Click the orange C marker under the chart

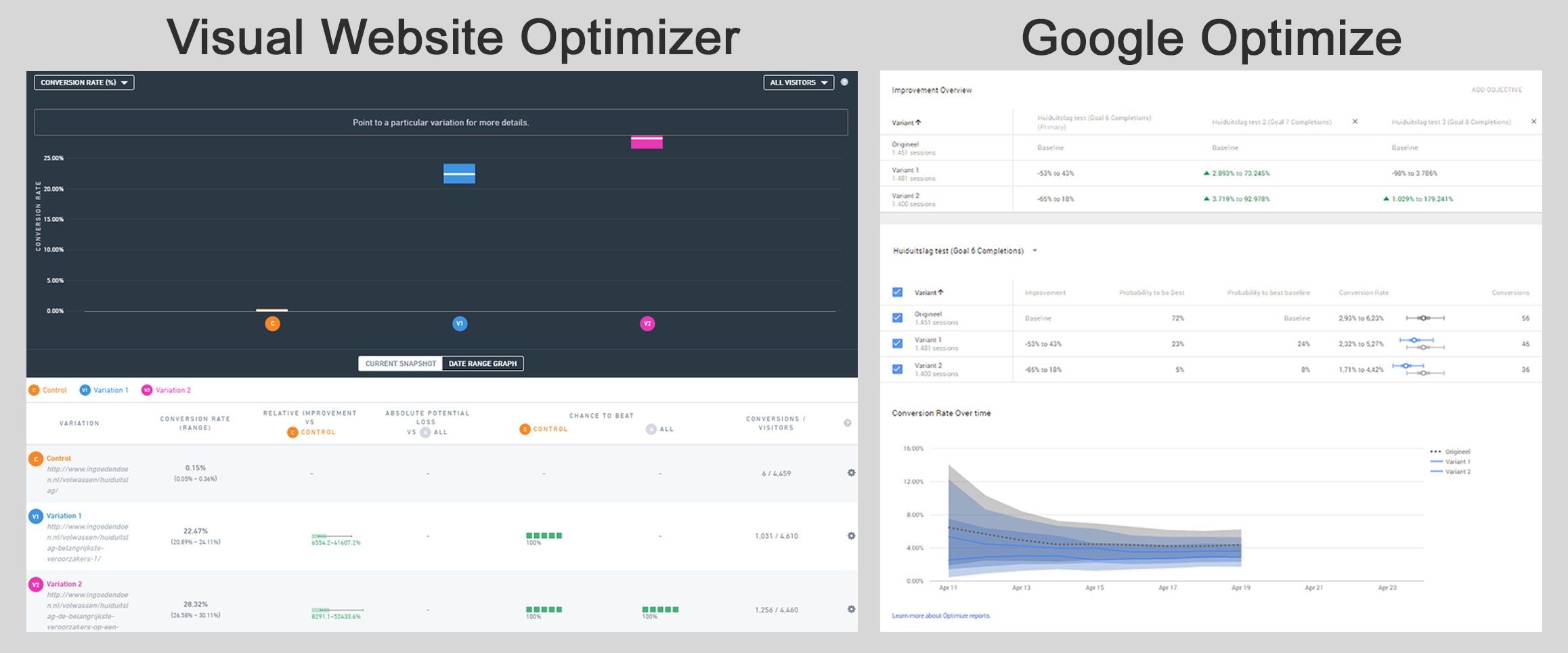tap(272, 324)
